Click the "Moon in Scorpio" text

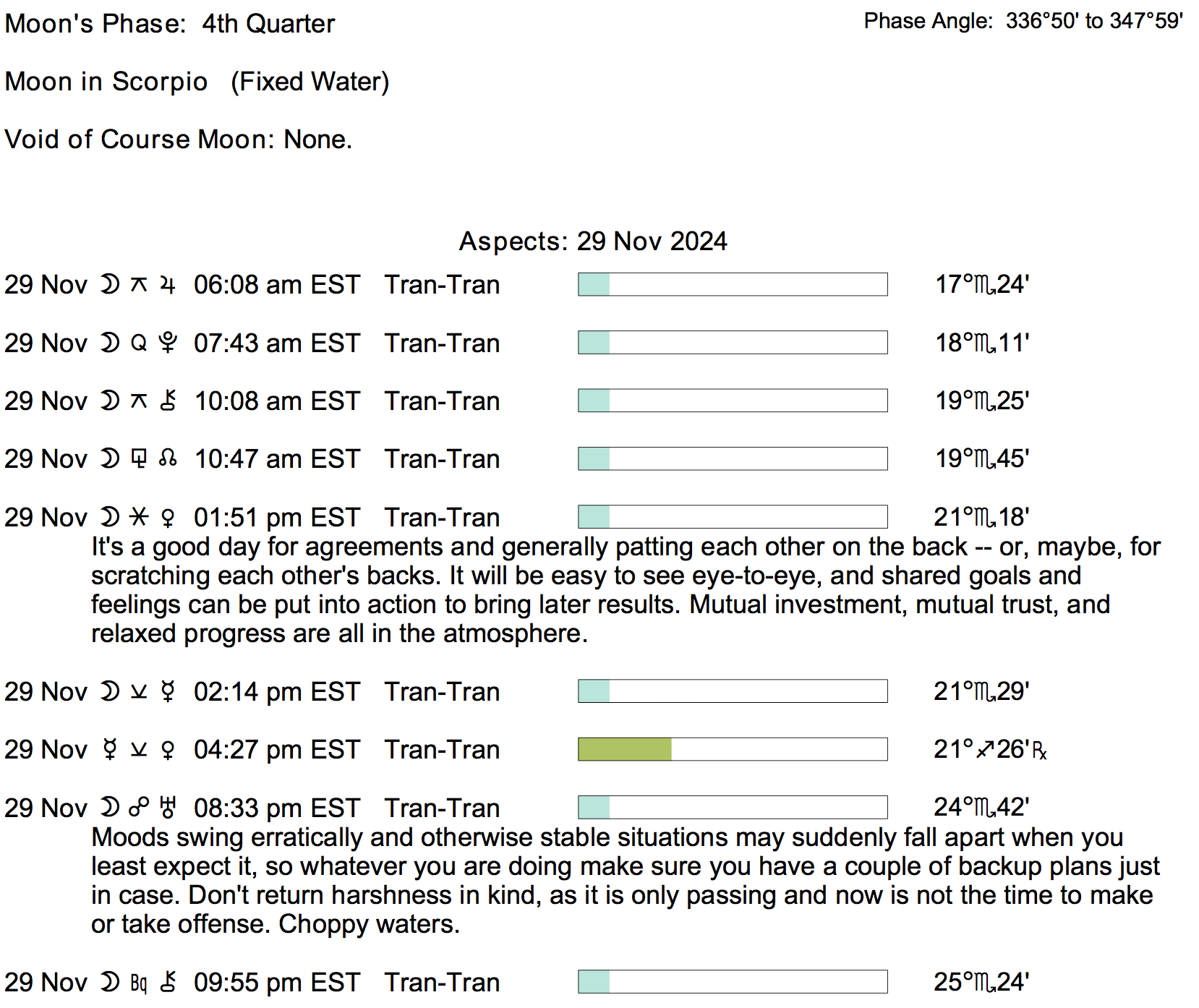tap(106, 82)
